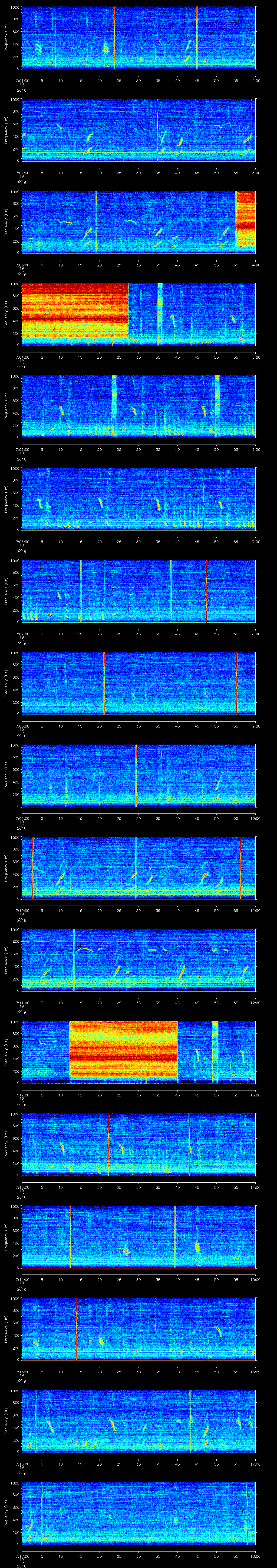Image resolution: width=277 pixels, height=1568 pixels.
Task: Click the 18:00 end time label
Action: pyautogui.click(x=256, y=1556)
